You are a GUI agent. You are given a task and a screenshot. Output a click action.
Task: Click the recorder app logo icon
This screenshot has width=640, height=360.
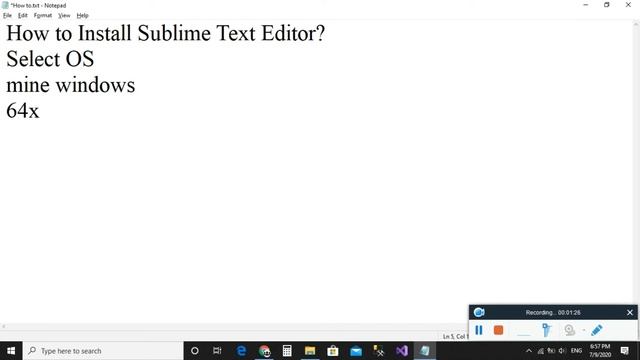click(x=479, y=313)
